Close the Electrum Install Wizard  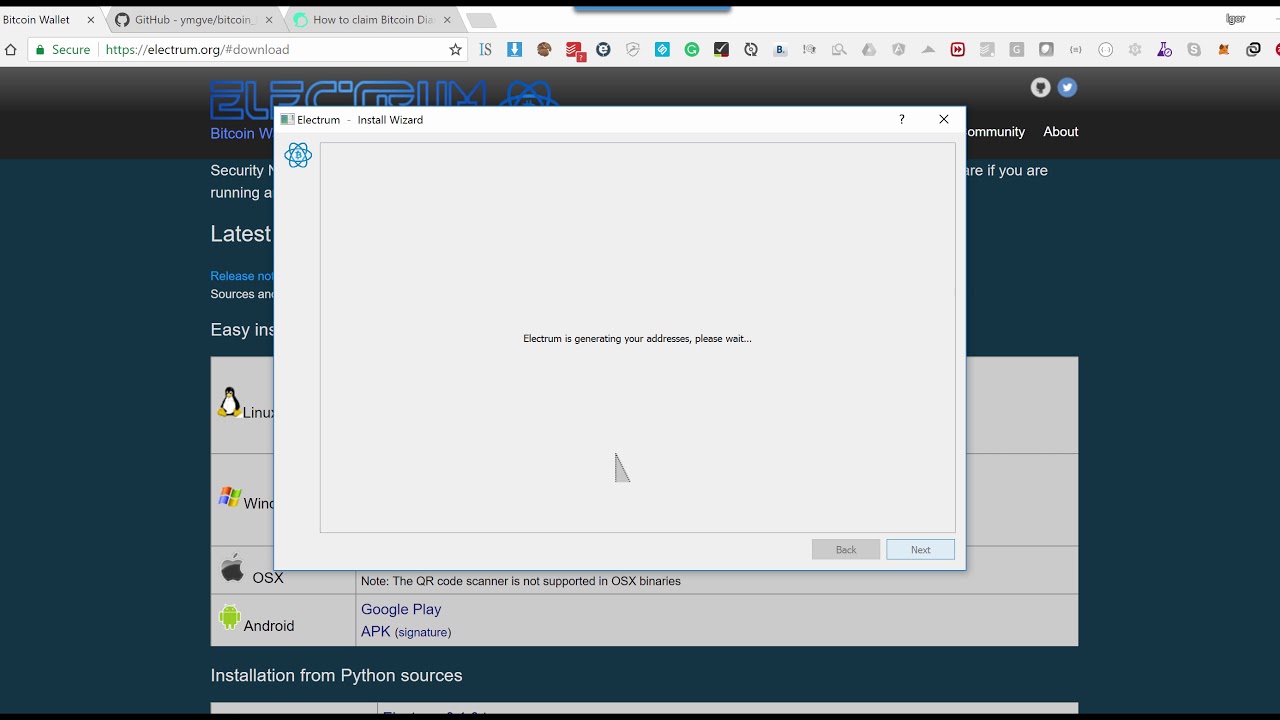click(x=943, y=119)
